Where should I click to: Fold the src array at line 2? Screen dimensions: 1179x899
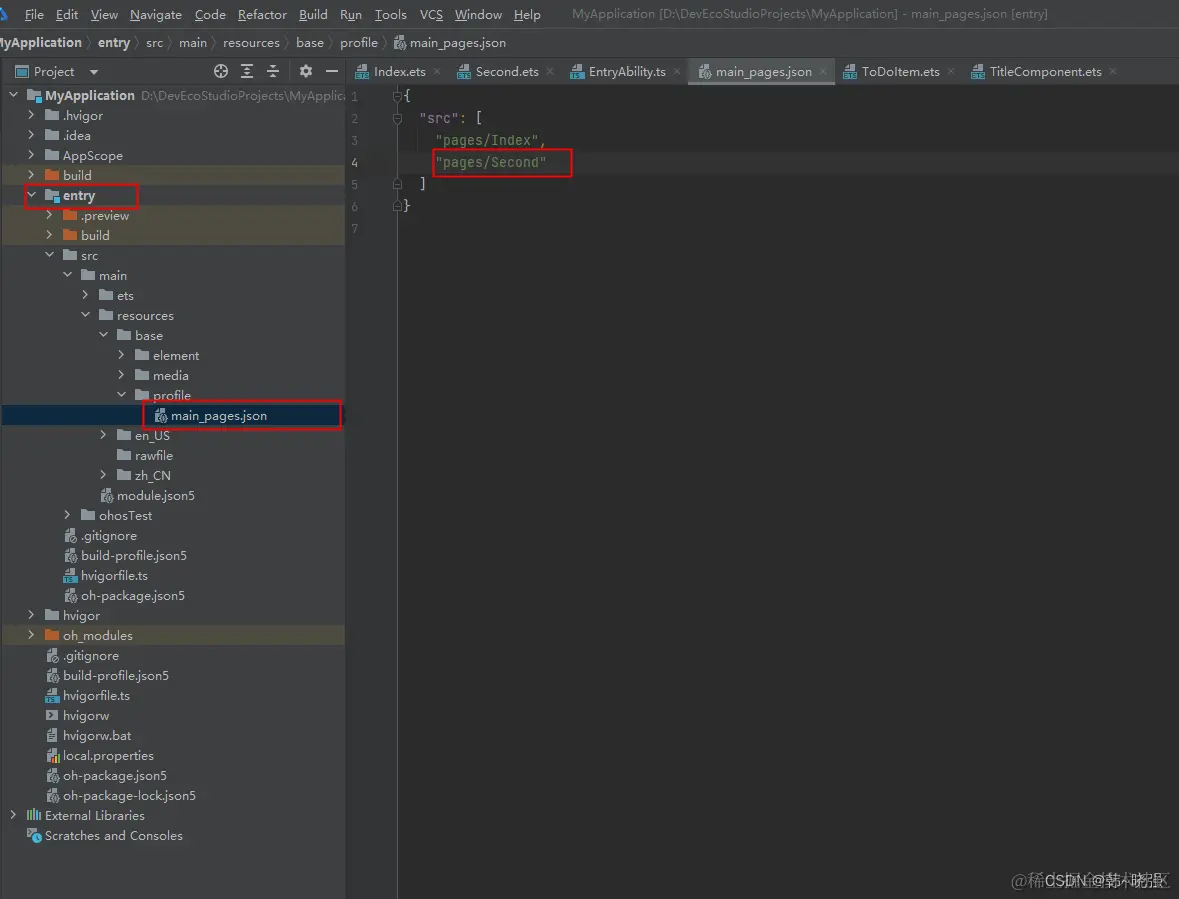(397, 118)
